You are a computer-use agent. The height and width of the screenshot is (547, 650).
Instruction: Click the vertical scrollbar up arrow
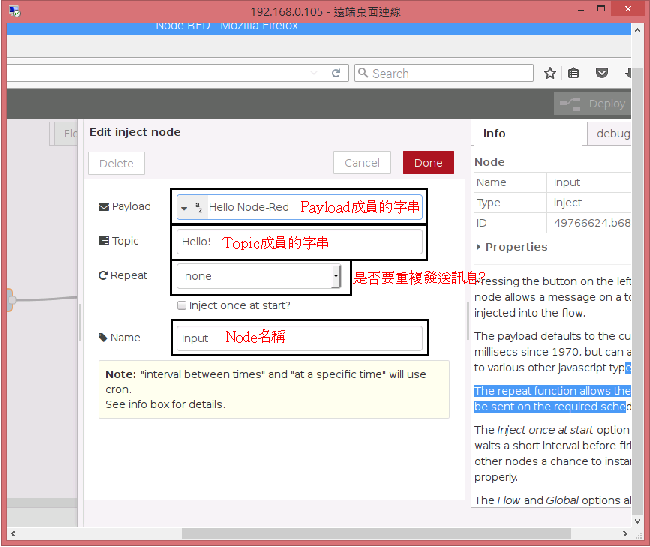[x=637, y=31]
